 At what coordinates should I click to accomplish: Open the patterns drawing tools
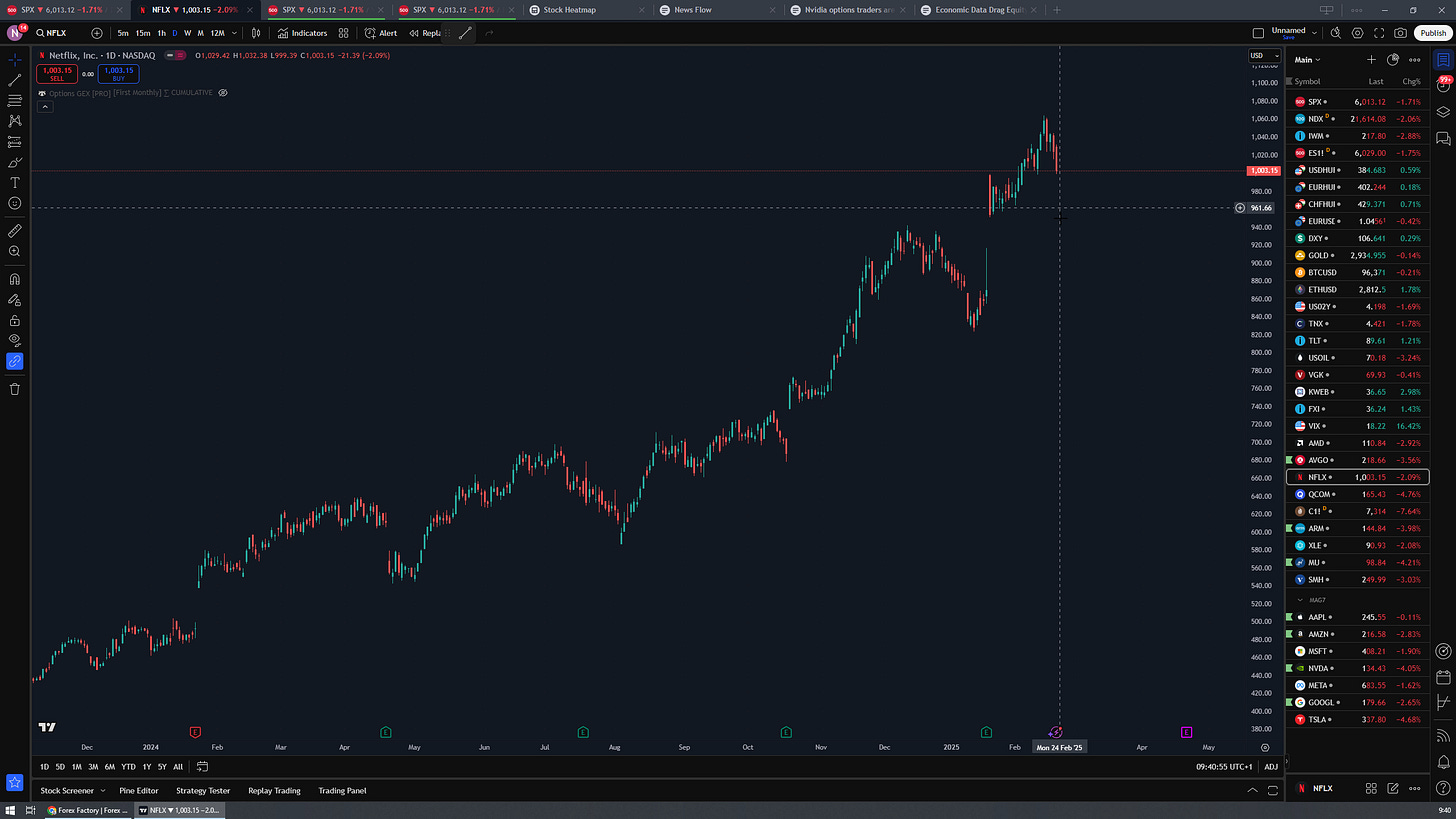click(x=15, y=121)
